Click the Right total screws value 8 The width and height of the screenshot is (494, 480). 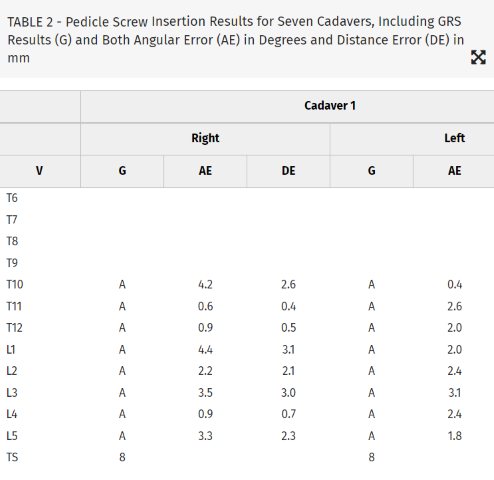(x=122, y=457)
